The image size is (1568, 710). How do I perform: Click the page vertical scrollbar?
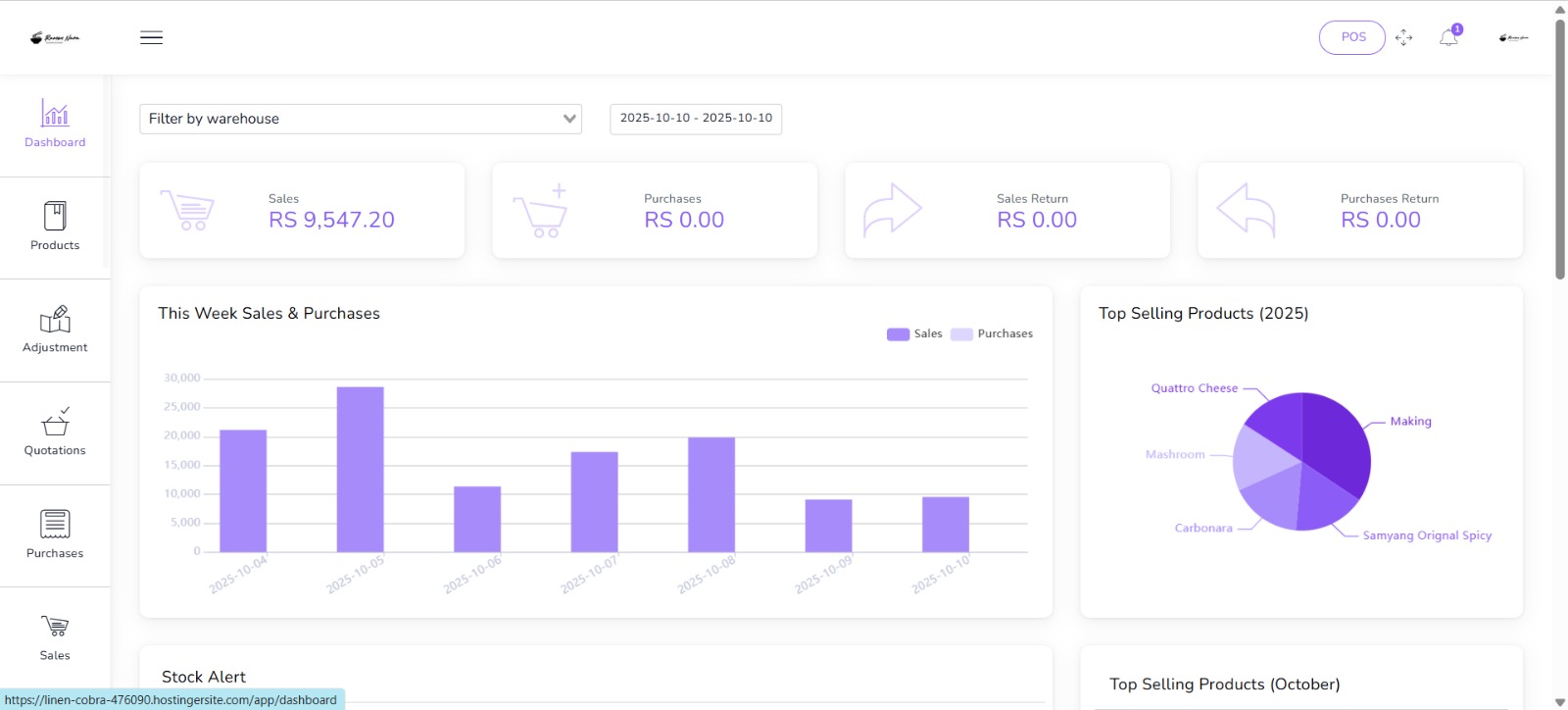click(x=1560, y=147)
